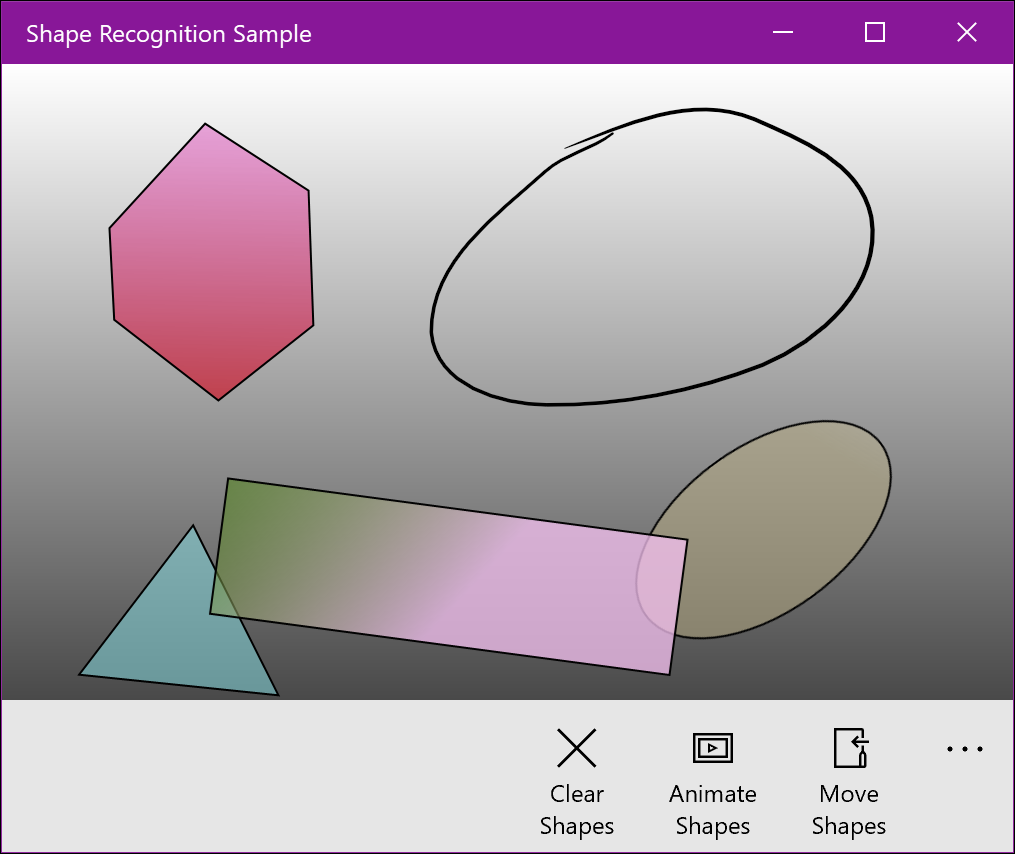Click the Animate Shapes label
The width and height of the screenshot is (1015, 854).
[712, 810]
